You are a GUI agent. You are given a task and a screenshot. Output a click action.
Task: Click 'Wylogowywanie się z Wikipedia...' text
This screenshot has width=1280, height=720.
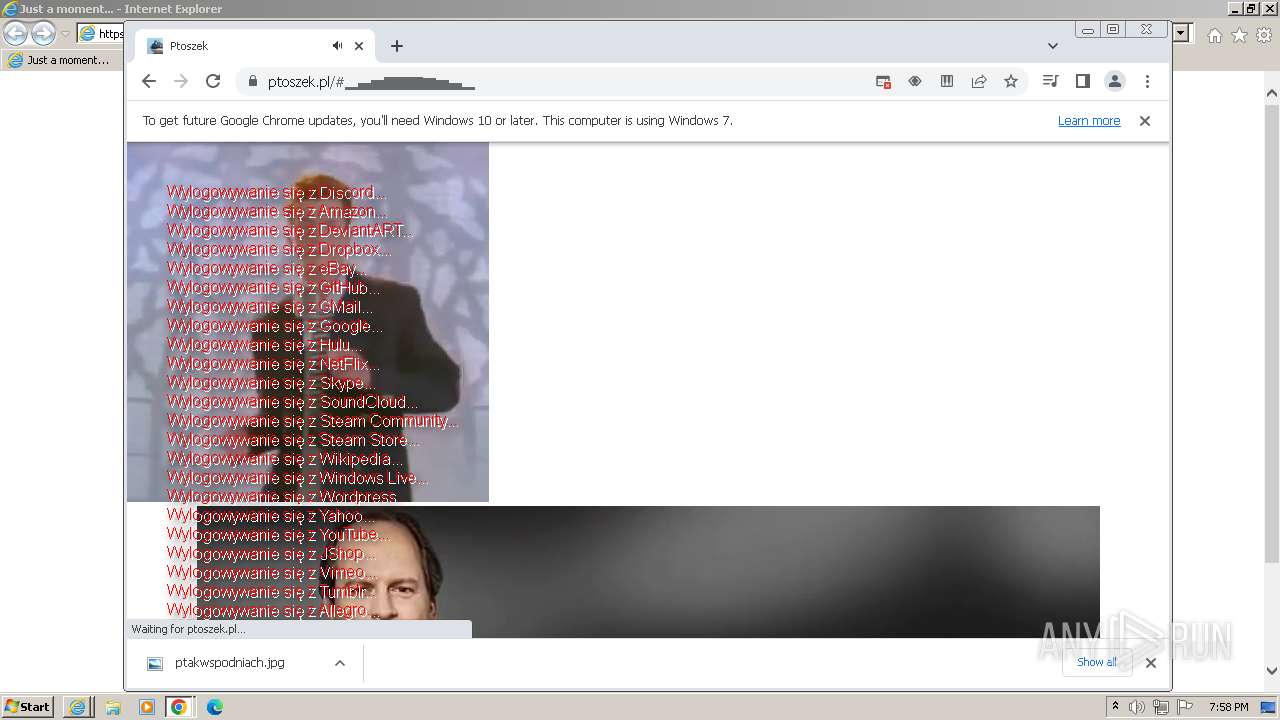285,459
